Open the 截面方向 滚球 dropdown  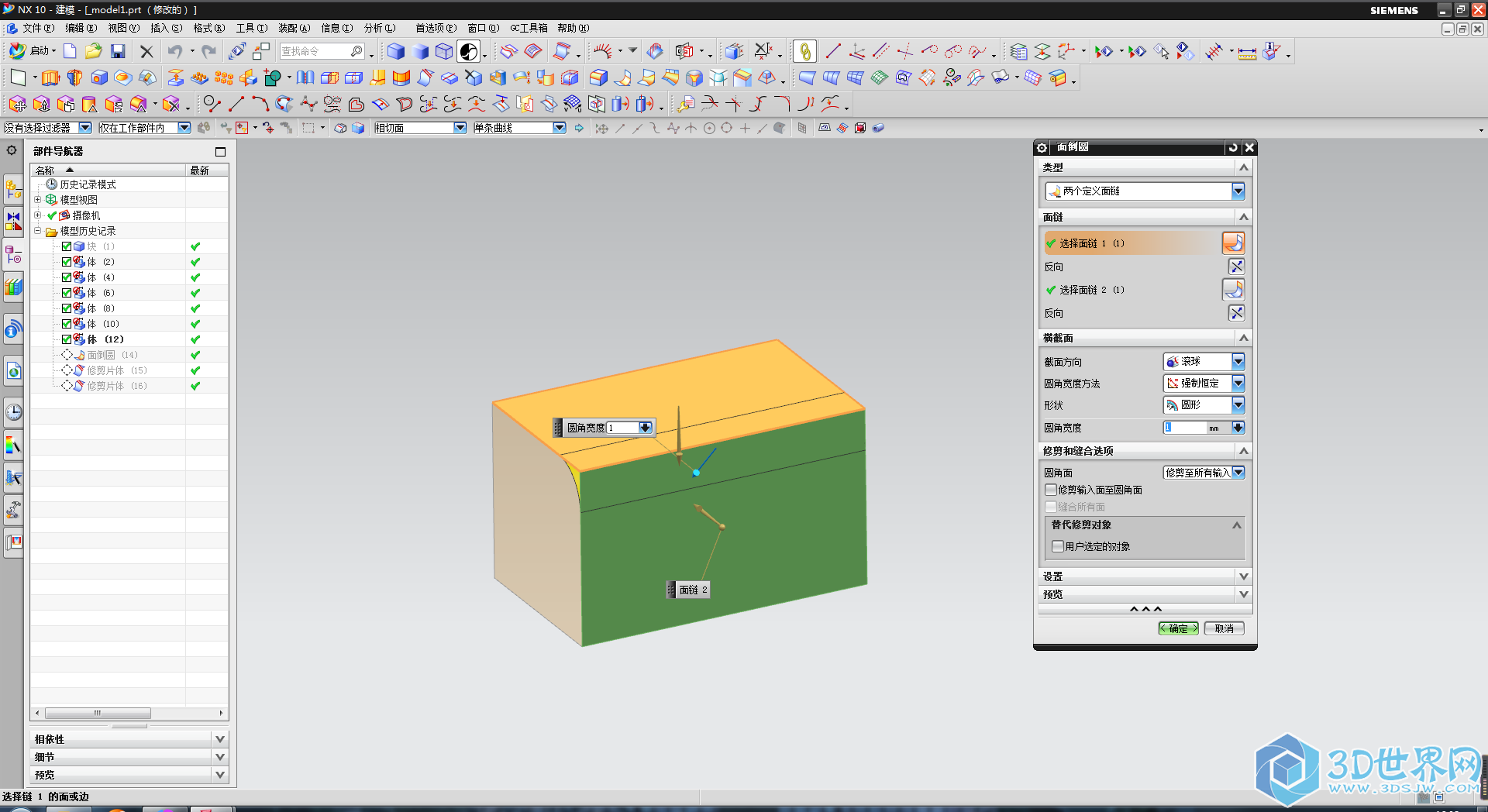(x=1204, y=362)
